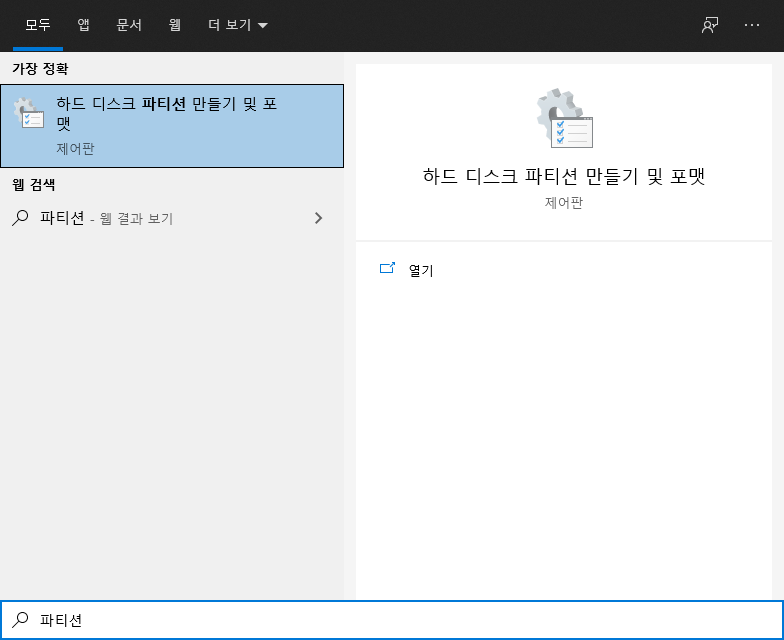Viewport: 784px width, 640px height.
Task: Expand the 더 보기 dropdown
Action: coord(238,24)
